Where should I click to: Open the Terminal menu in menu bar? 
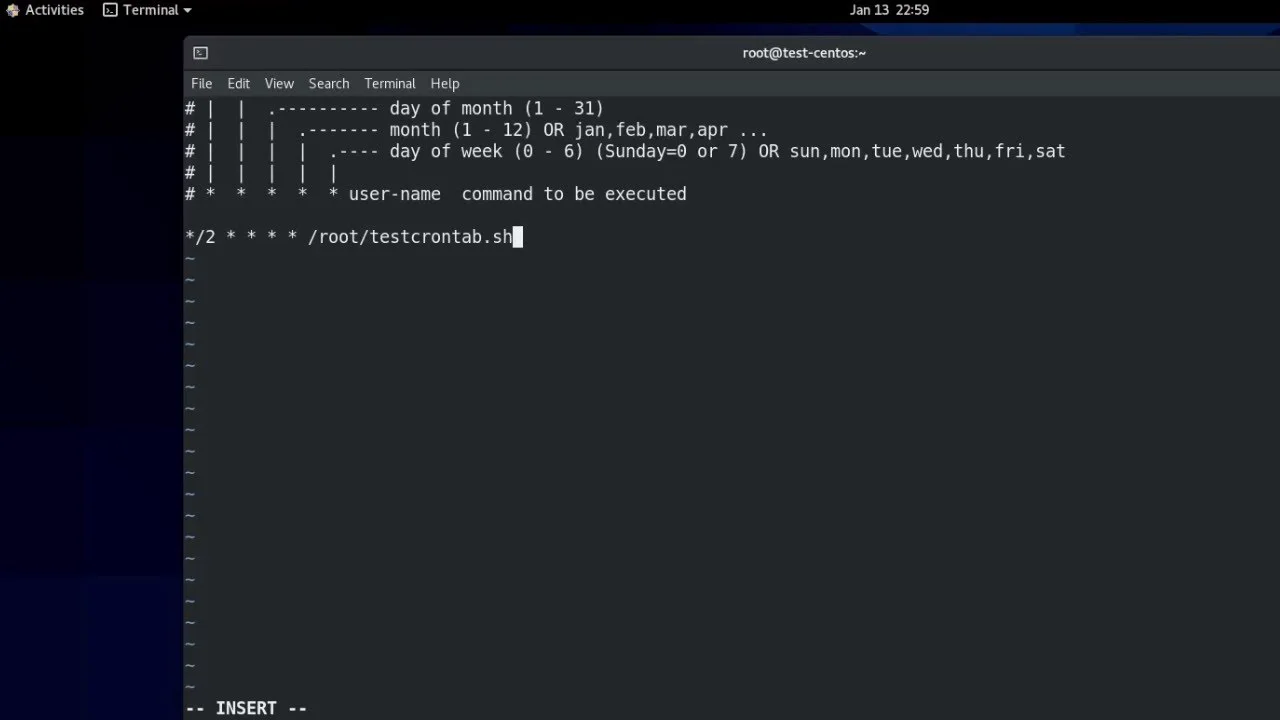389,84
